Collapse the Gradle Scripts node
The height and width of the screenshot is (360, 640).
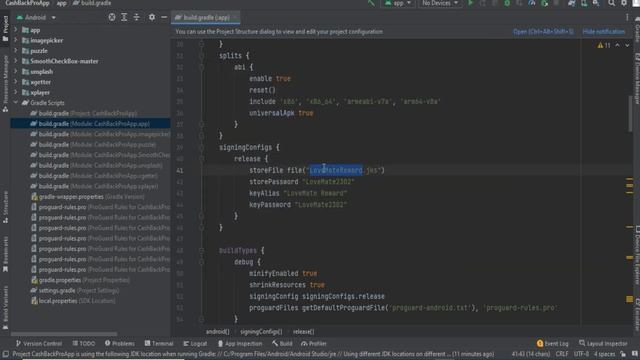click(16, 102)
